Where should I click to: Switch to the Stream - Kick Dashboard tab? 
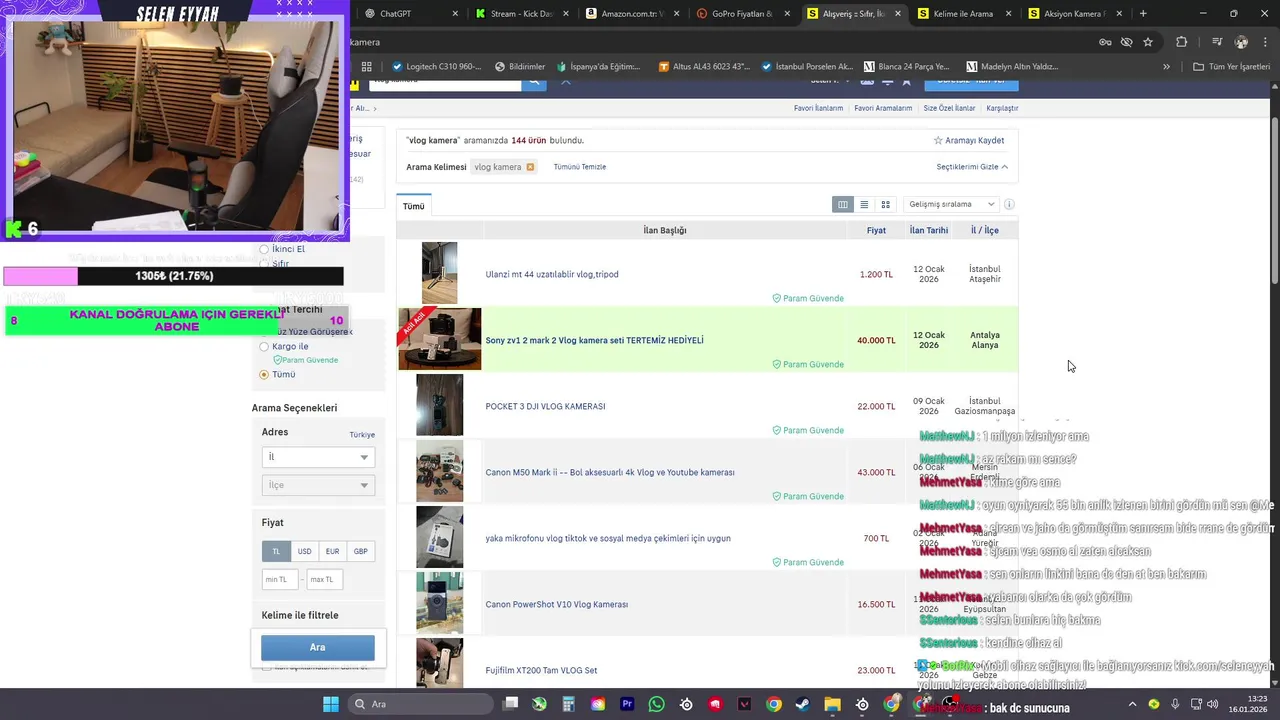[x=520, y=14]
